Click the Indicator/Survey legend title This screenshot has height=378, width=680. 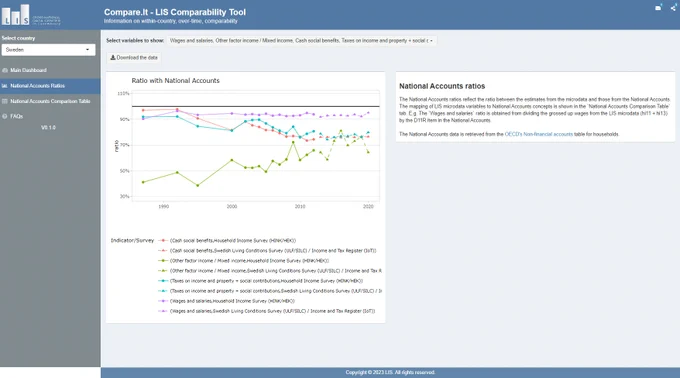(x=132, y=241)
